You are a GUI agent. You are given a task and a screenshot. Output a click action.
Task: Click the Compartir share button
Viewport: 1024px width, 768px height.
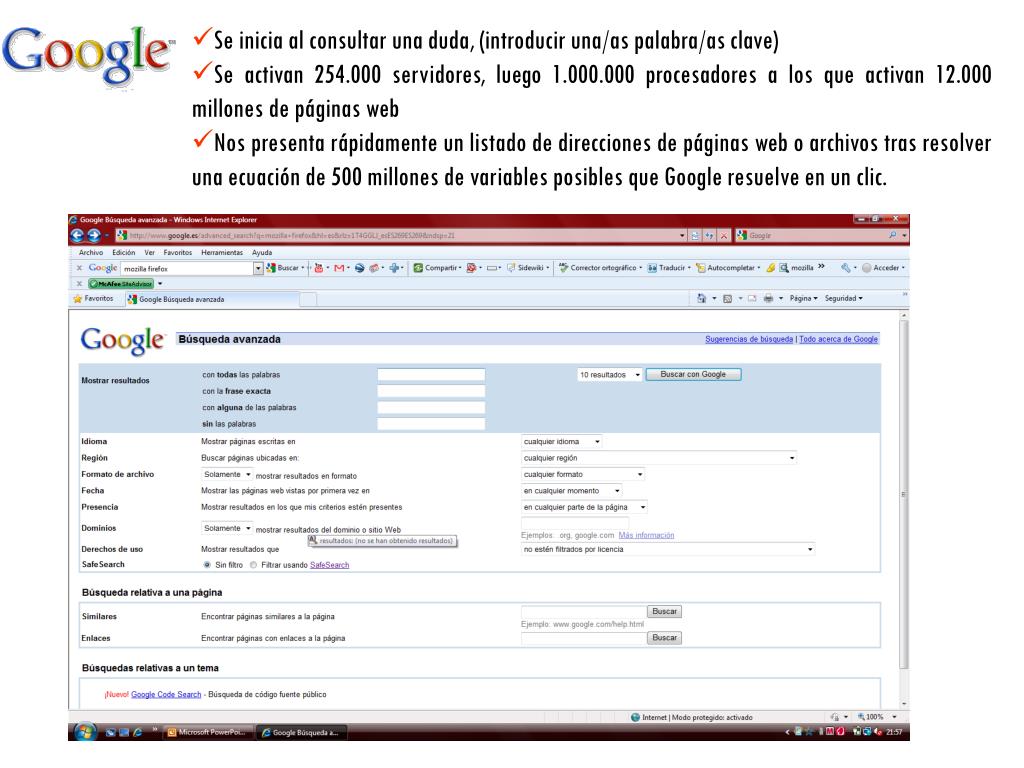click(x=437, y=268)
